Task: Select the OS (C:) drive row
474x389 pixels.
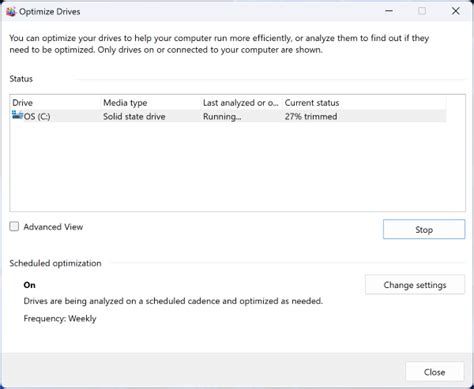Action: 228,116
